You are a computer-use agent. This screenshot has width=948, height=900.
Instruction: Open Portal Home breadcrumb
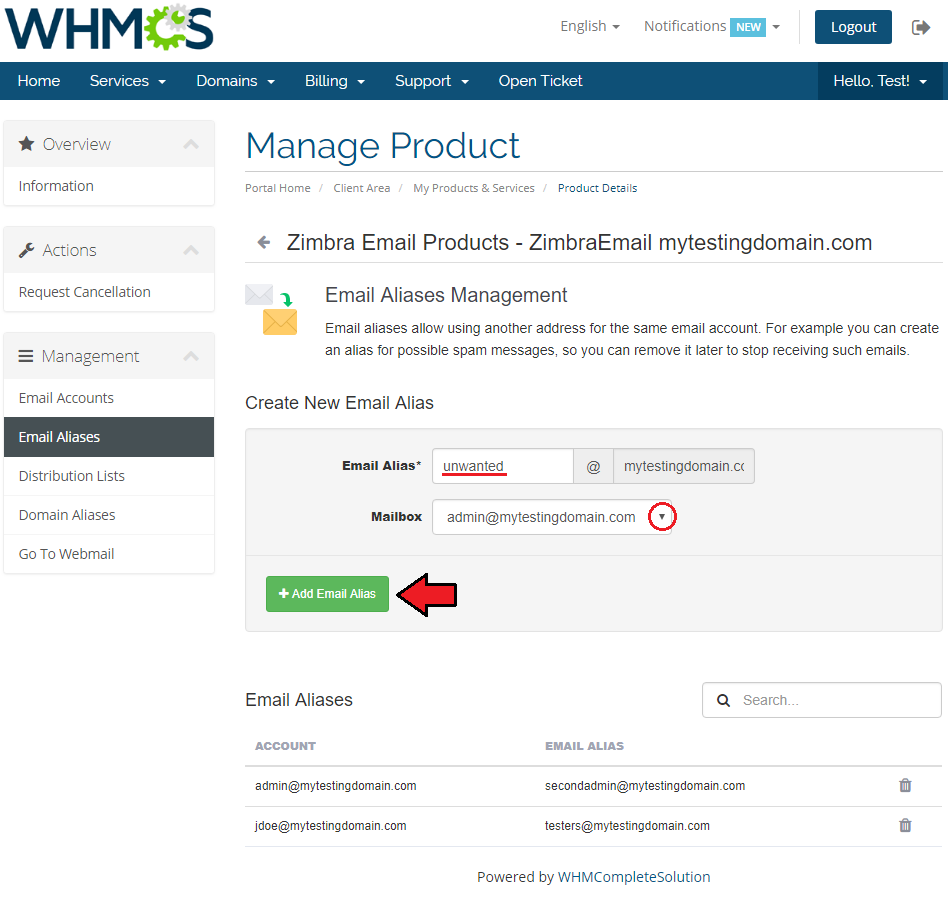click(x=278, y=188)
